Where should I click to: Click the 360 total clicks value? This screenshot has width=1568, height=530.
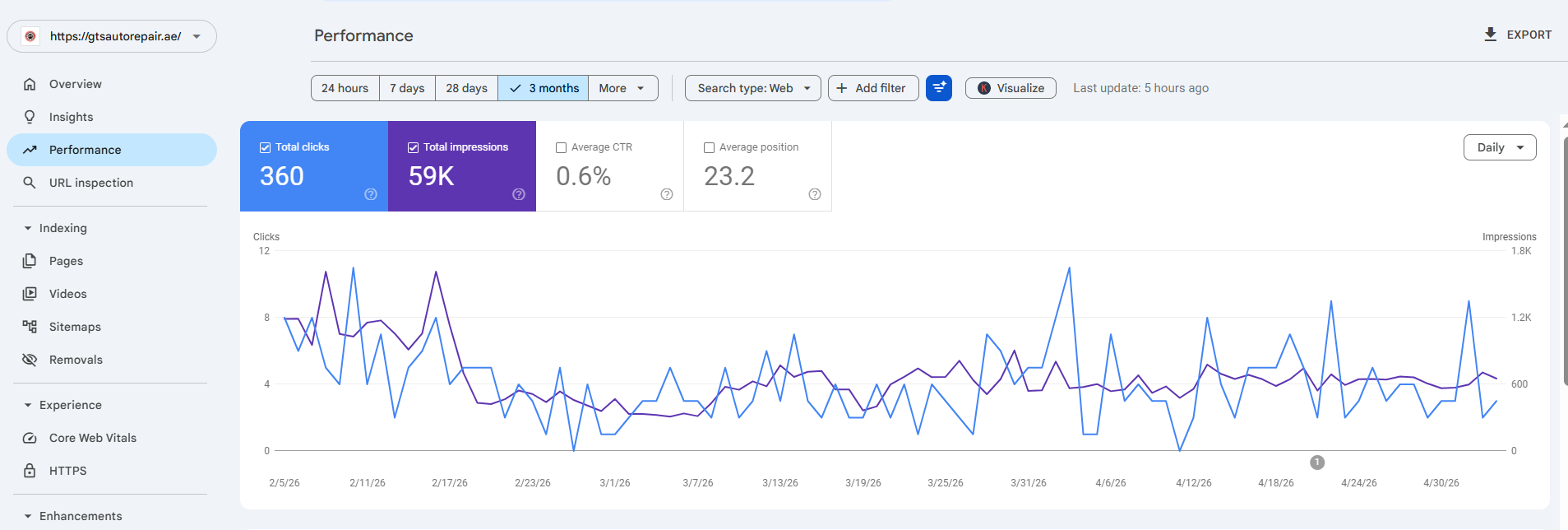pyautogui.click(x=282, y=176)
